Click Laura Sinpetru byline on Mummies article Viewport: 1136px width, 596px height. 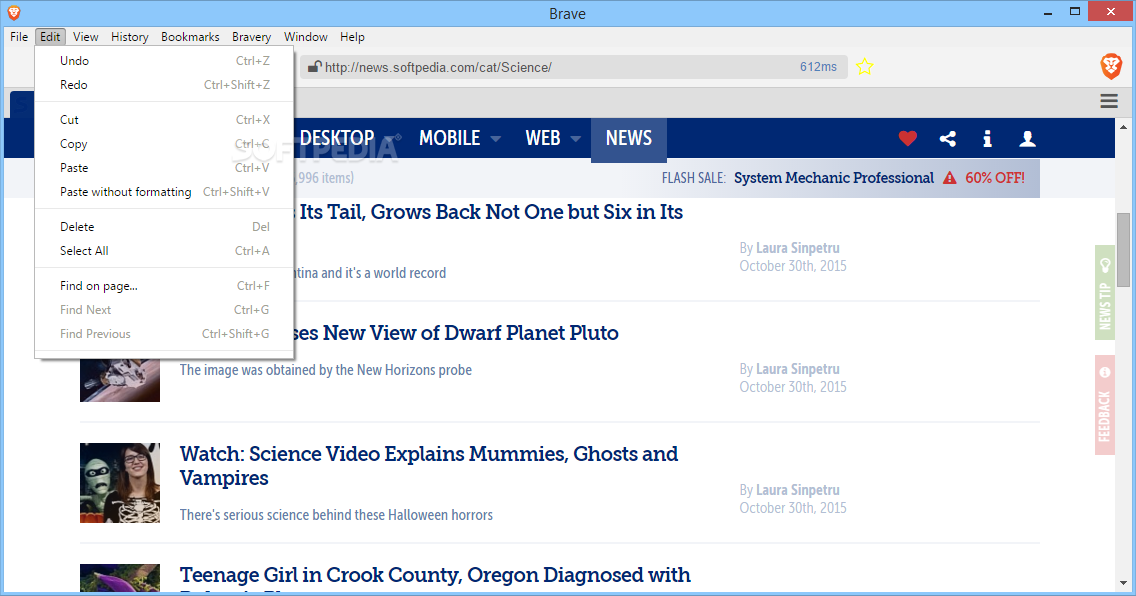798,490
